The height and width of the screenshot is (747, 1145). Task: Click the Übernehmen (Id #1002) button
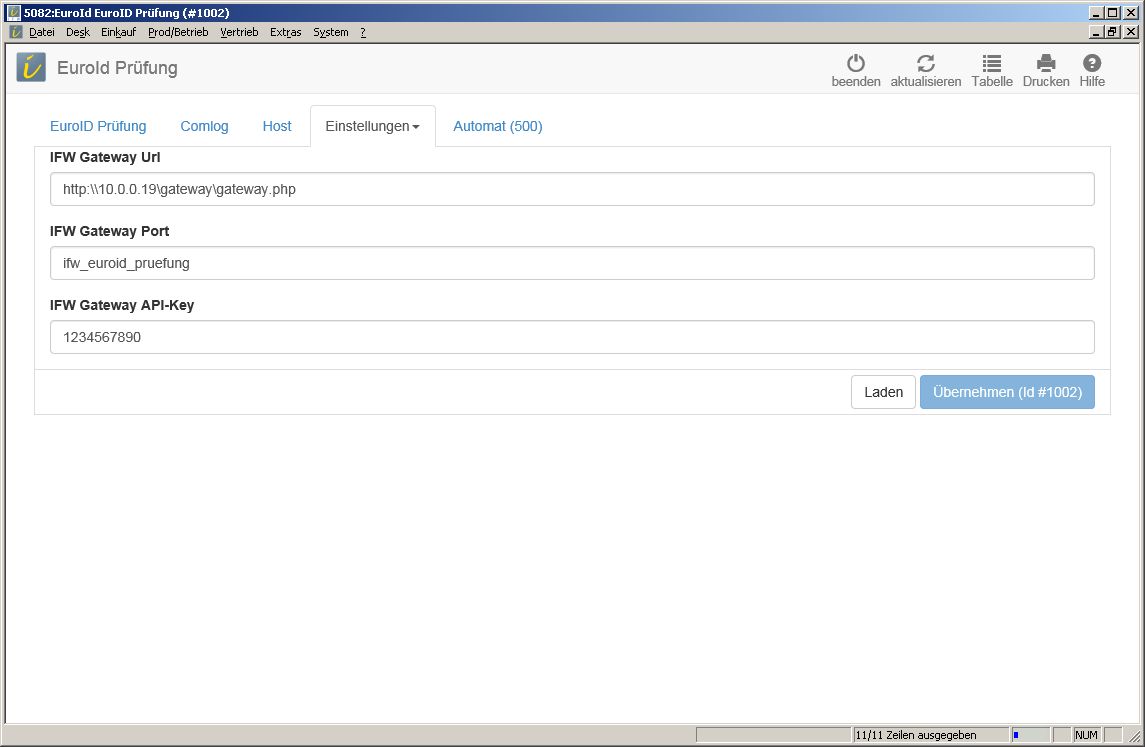coord(1007,392)
